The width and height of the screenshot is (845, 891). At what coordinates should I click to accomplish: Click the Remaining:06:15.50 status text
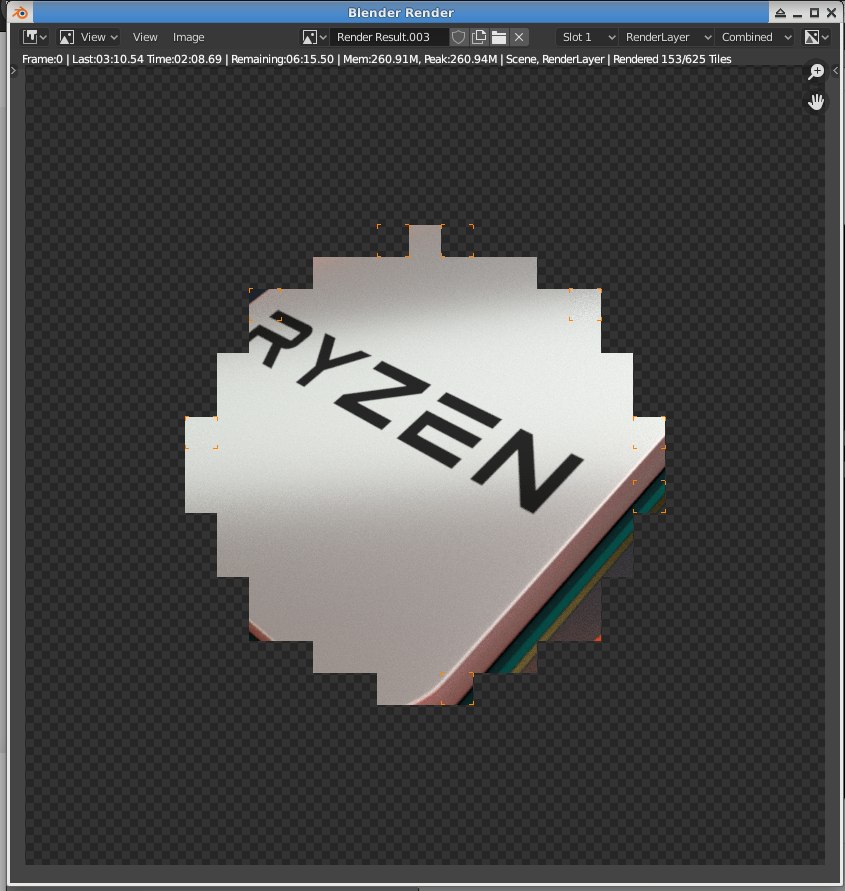point(282,59)
